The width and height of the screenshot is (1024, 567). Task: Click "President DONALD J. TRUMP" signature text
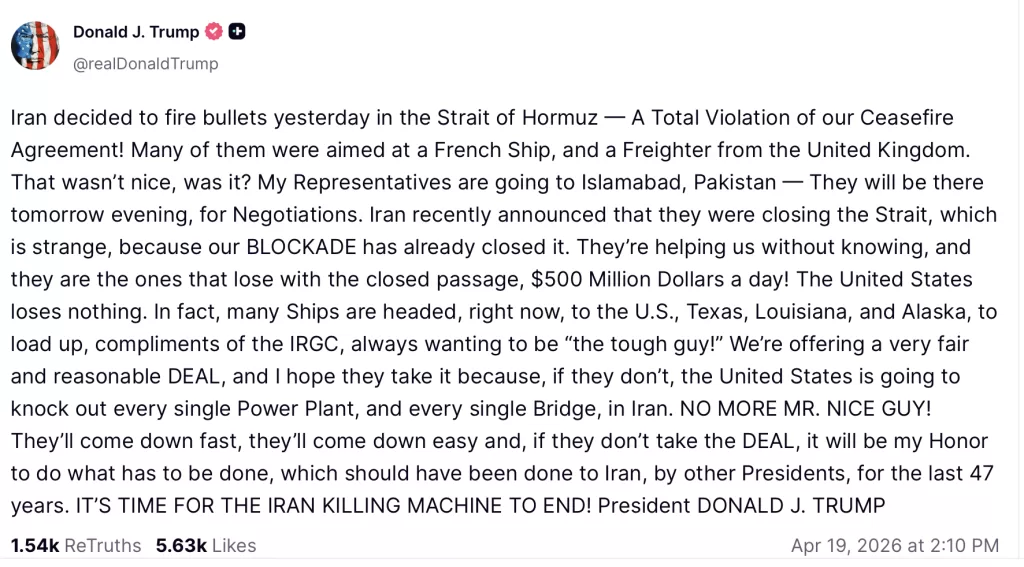pyautogui.click(x=741, y=506)
